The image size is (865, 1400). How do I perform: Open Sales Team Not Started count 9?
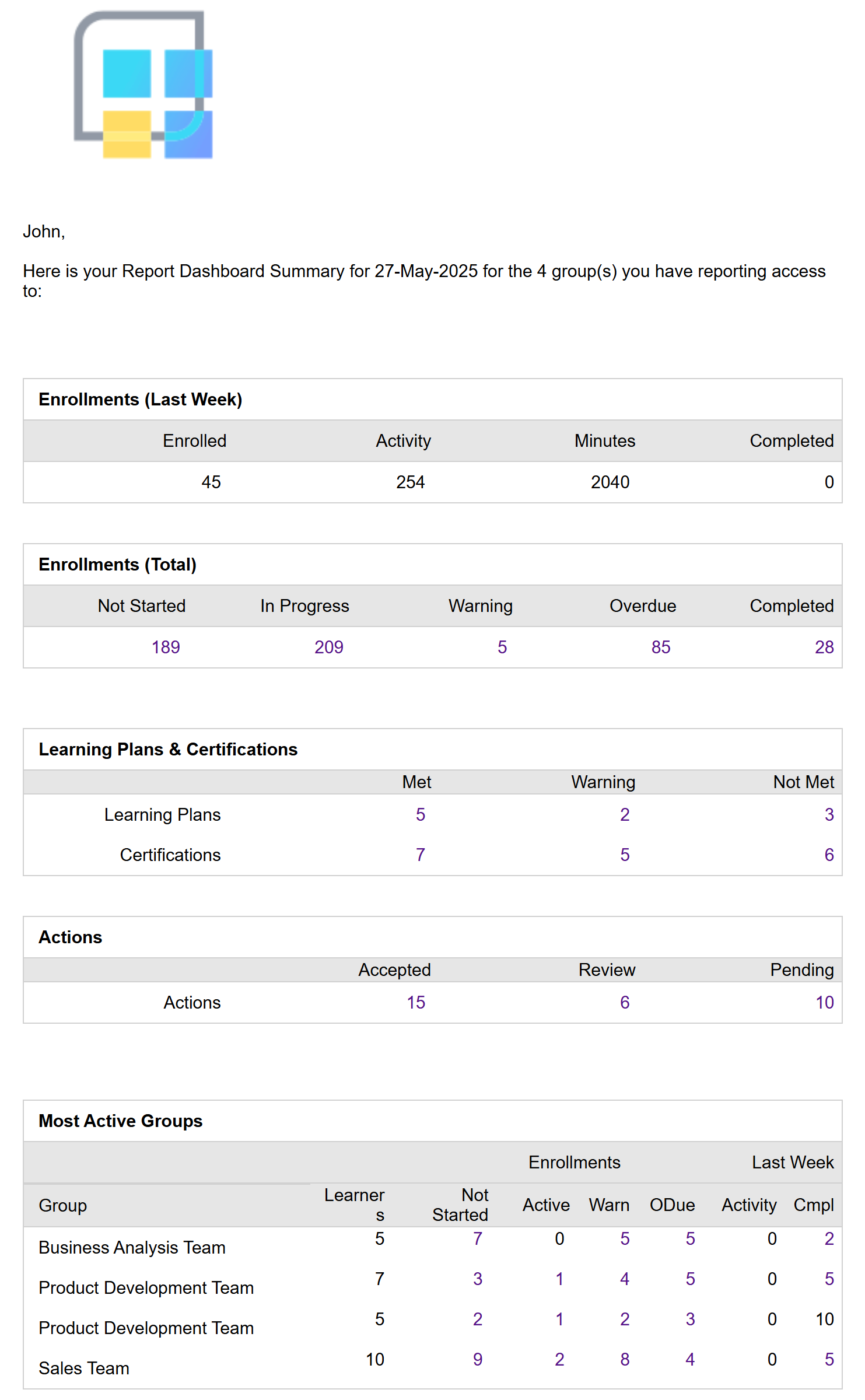[478, 1359]
